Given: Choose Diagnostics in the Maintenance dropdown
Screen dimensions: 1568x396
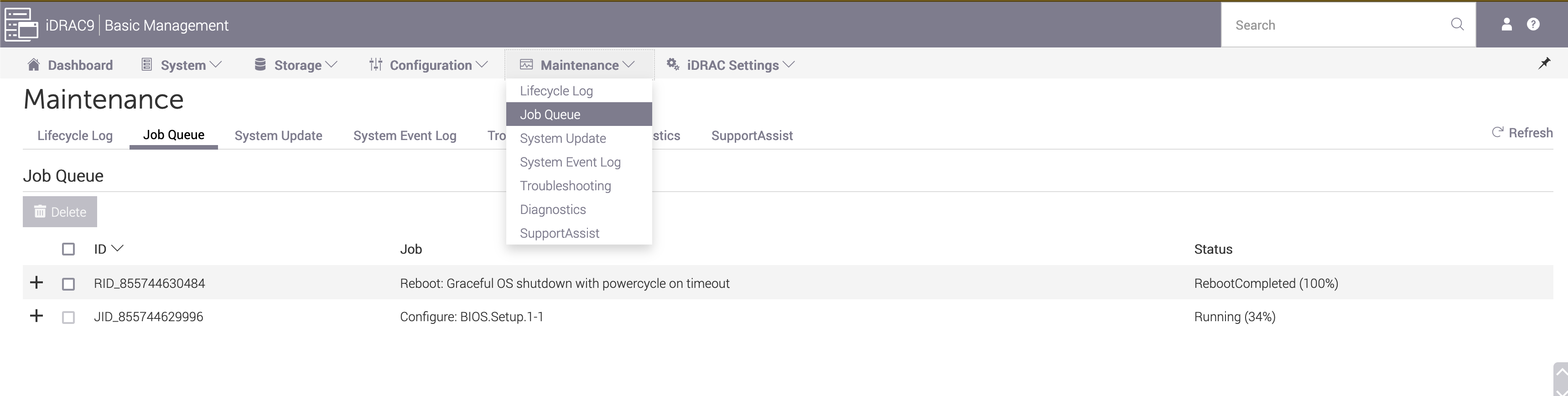Looking at the screenshot, I should click(x=553, y=209).
